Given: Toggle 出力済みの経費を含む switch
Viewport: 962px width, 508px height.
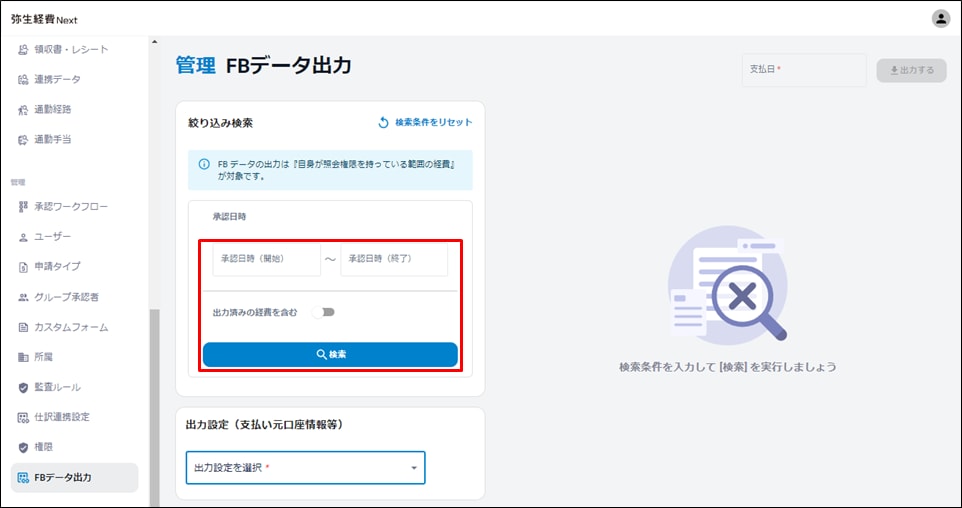Looking at the screenshot, I should (323, 312).
